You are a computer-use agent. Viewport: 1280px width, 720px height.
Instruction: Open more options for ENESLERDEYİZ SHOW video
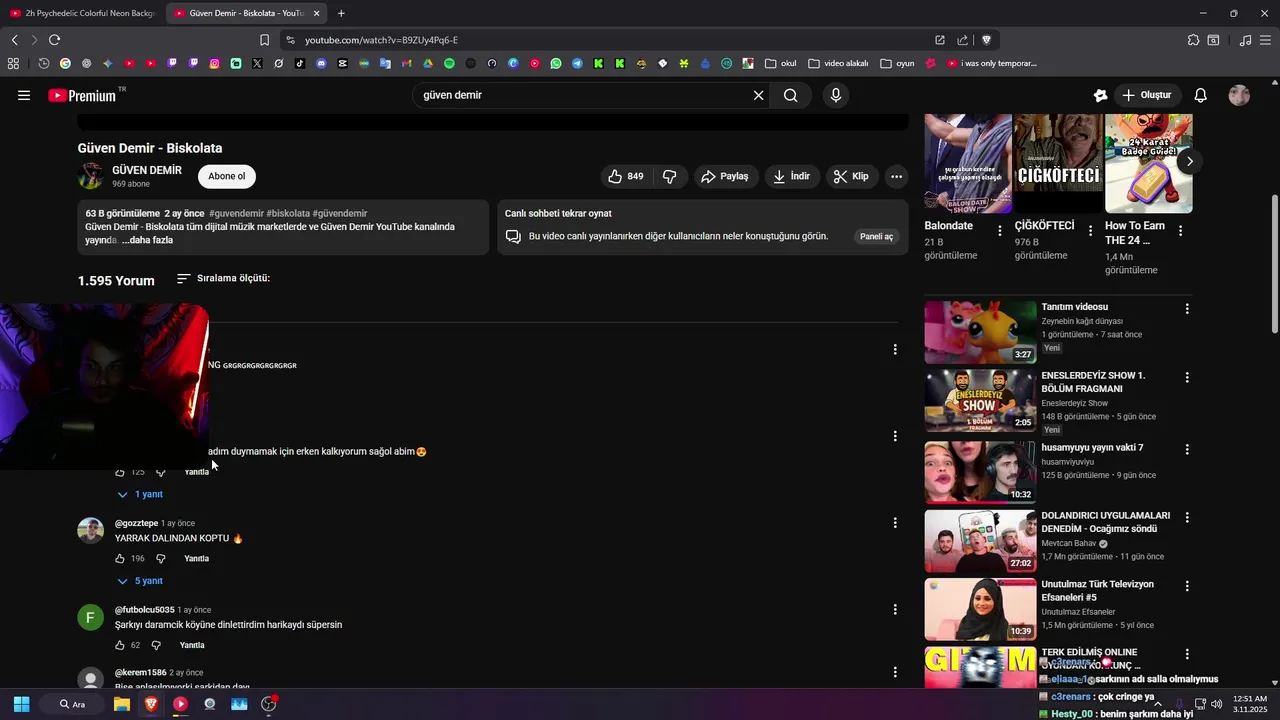pos(1187,378)
